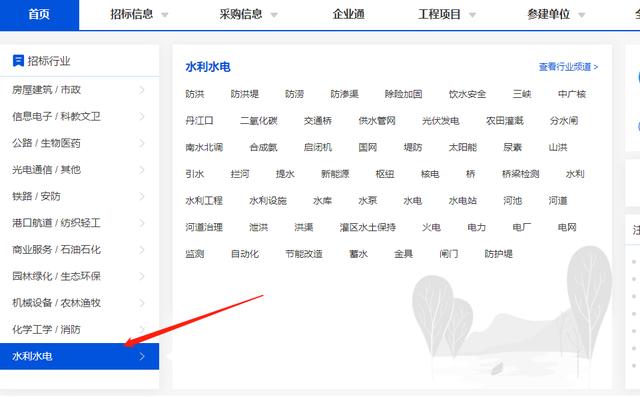Select 园林绿化 / 生态环保 category
640x397 pixels.
56,276
